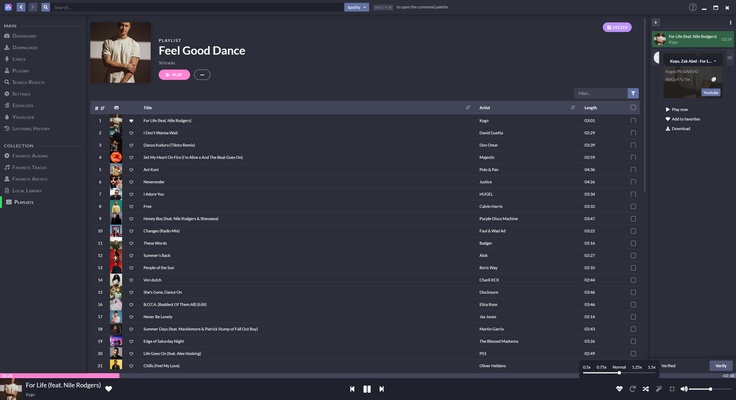Image resolution: width=736 pixels, height=400 pixels.
Task: Check the box for 'These Words' track
Action: [633, 243]
